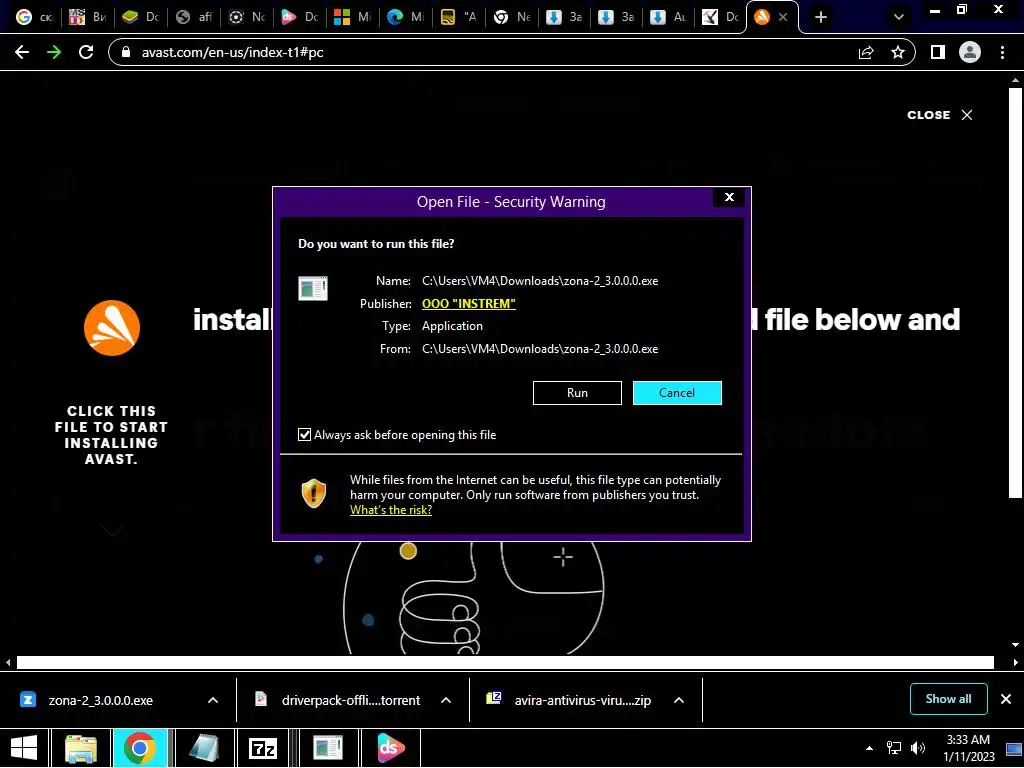Screen dimensions: 1024x768
Task: Click the network status tray icon
Action: [x=893, y=748]
